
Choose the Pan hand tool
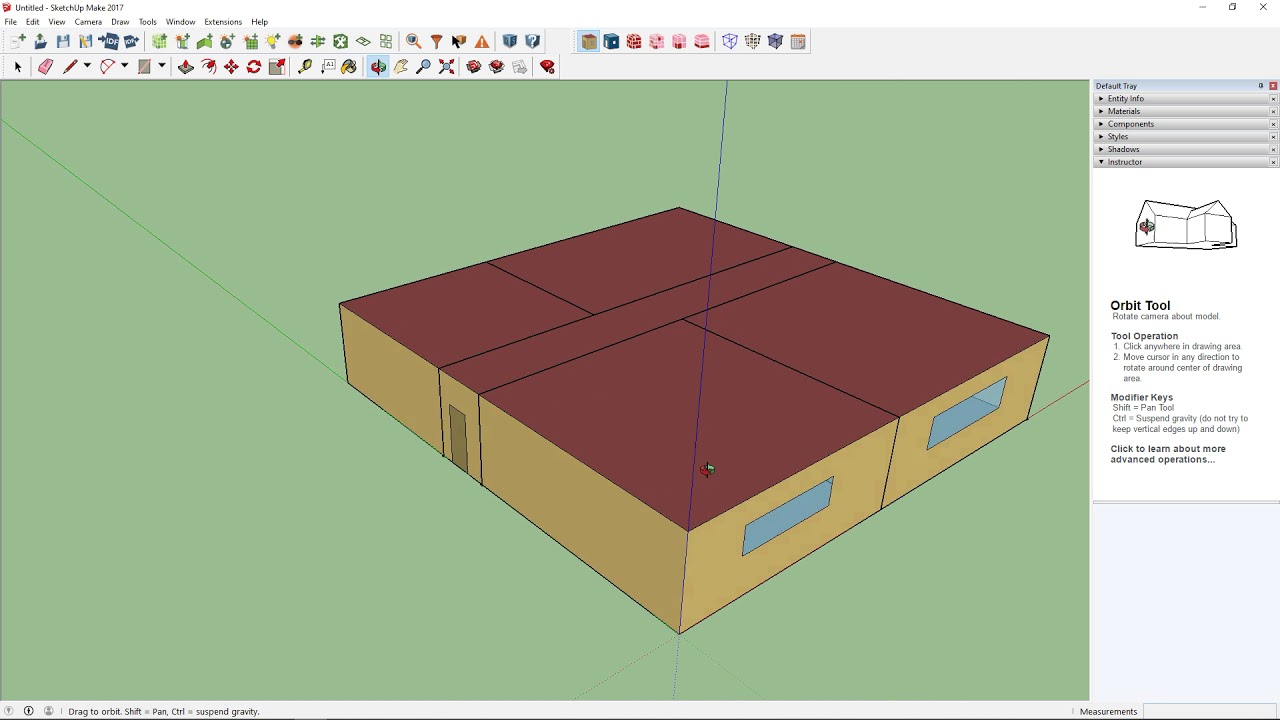click(401, 67)
